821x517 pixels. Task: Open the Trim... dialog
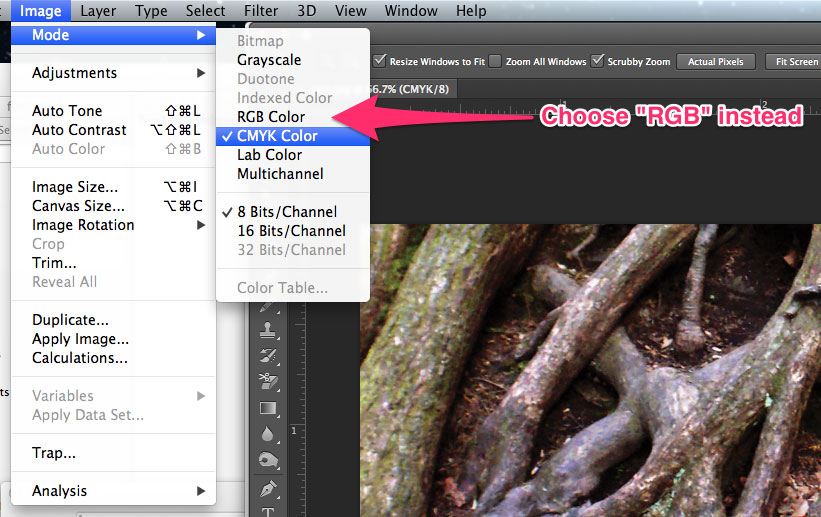click(x=114, y=262)
